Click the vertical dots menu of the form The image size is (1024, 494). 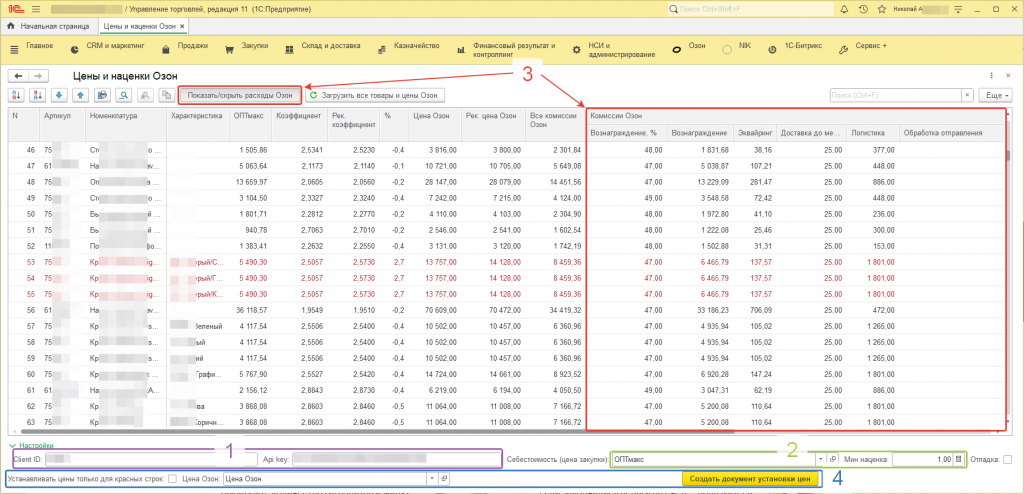991,76
